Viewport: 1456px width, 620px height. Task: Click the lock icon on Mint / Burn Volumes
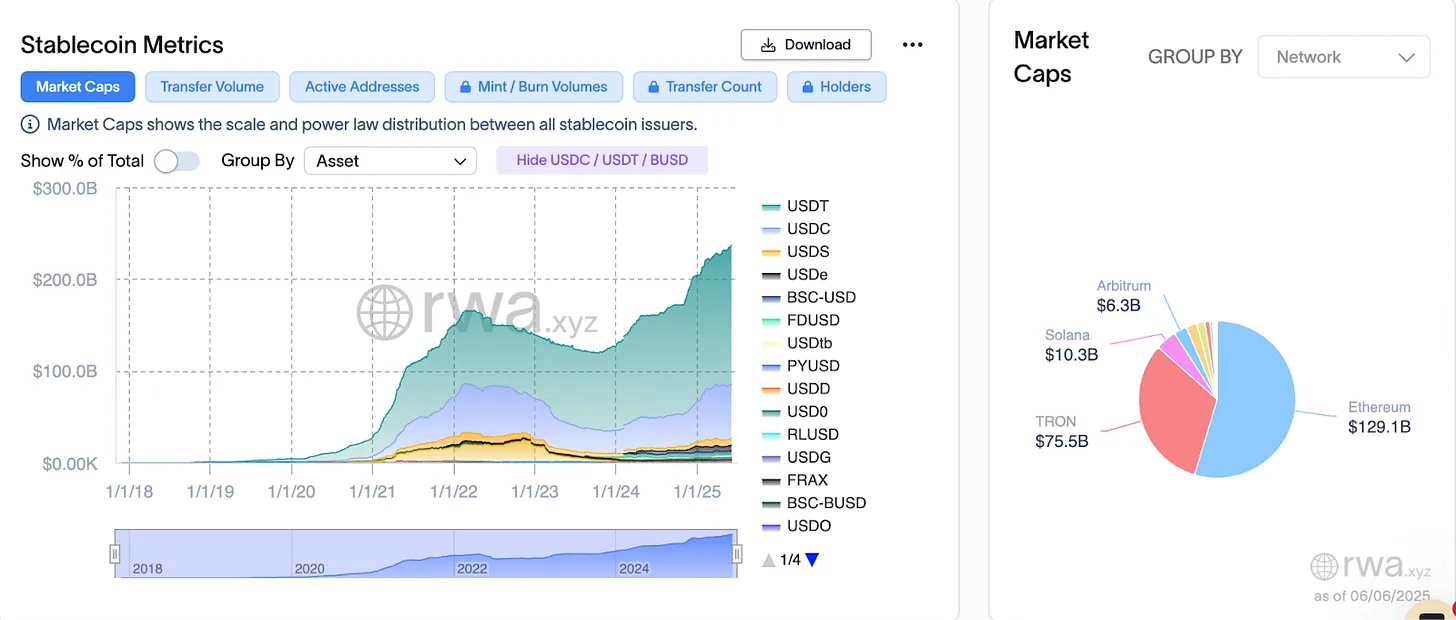point(465,87)
